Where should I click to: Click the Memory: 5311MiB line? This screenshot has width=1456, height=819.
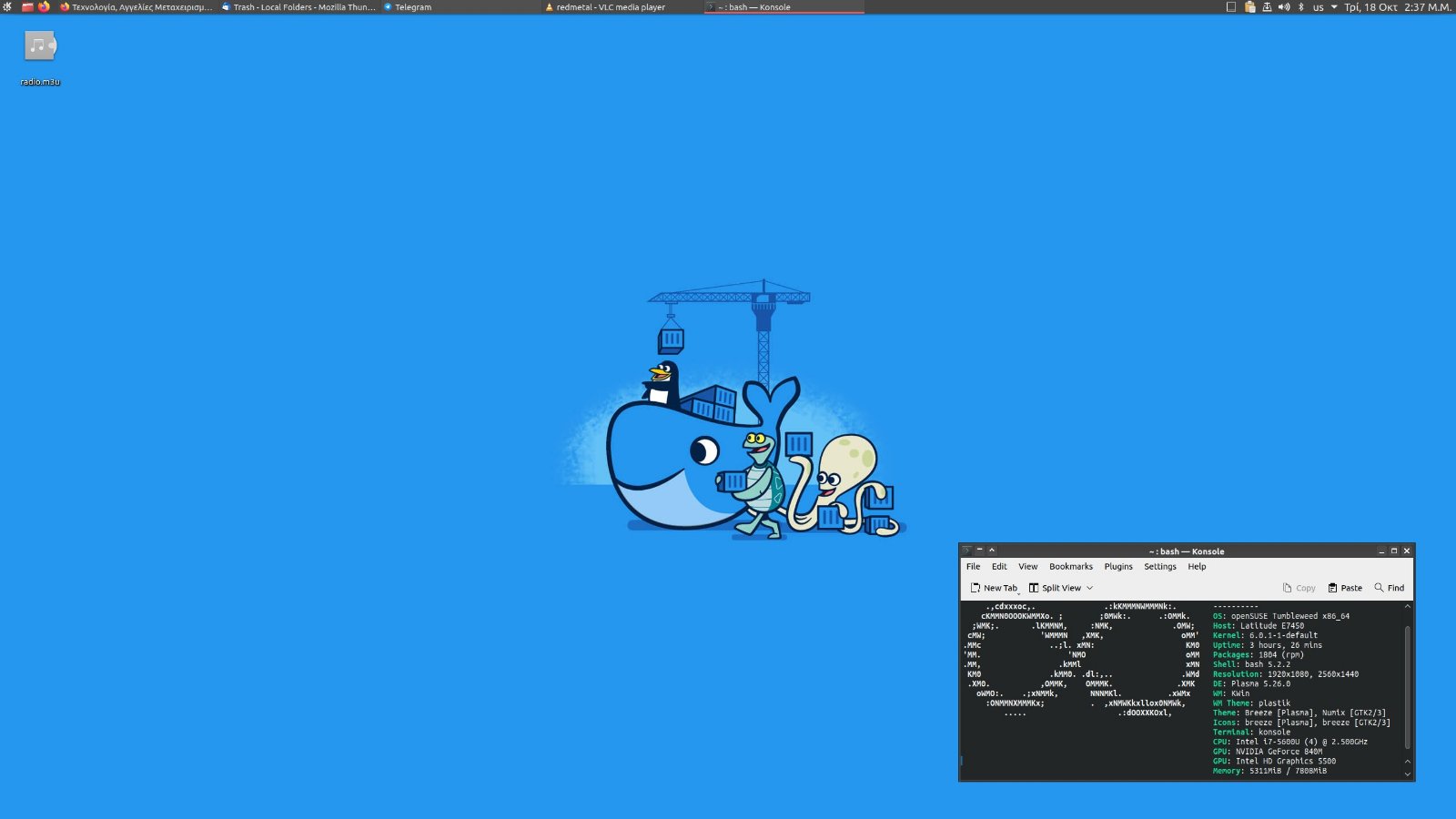[x=1269, y=771]
